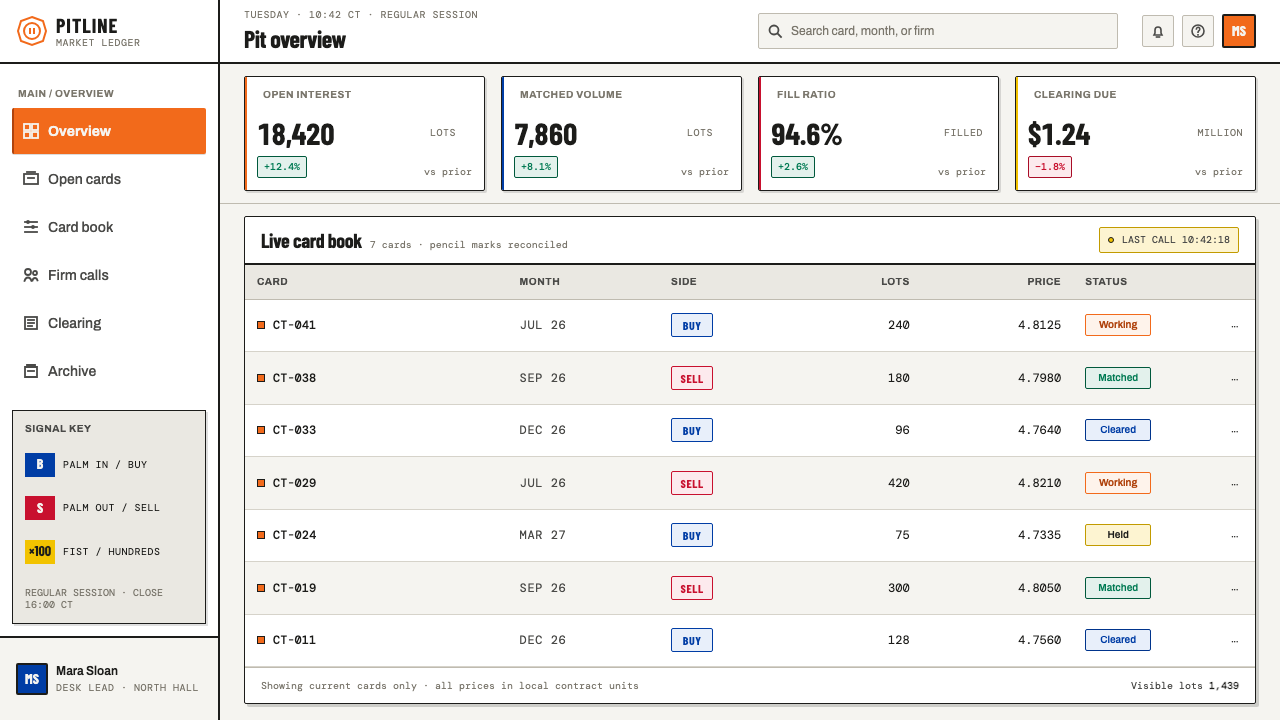Click the search card, month, or firm field
Image resolution: width=1280 pixels, height=720 pixels.
click(938, 31)
